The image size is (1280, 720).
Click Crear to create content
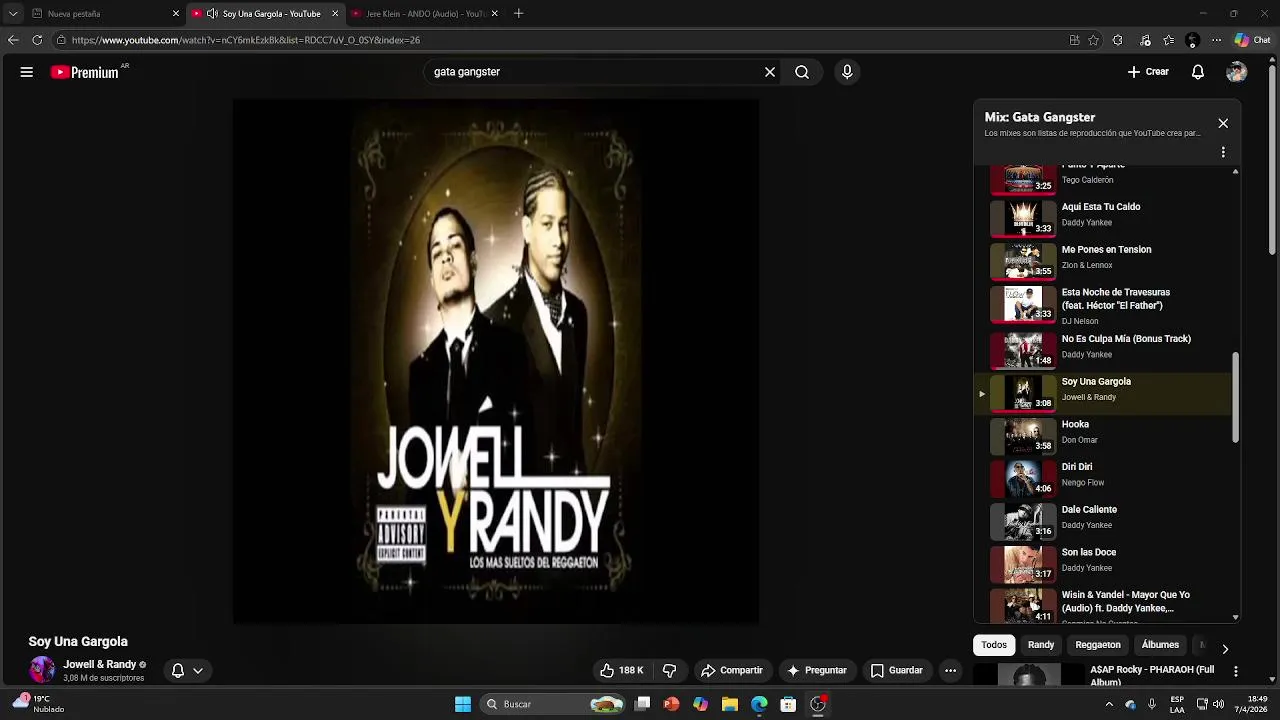pos(1148,72)
